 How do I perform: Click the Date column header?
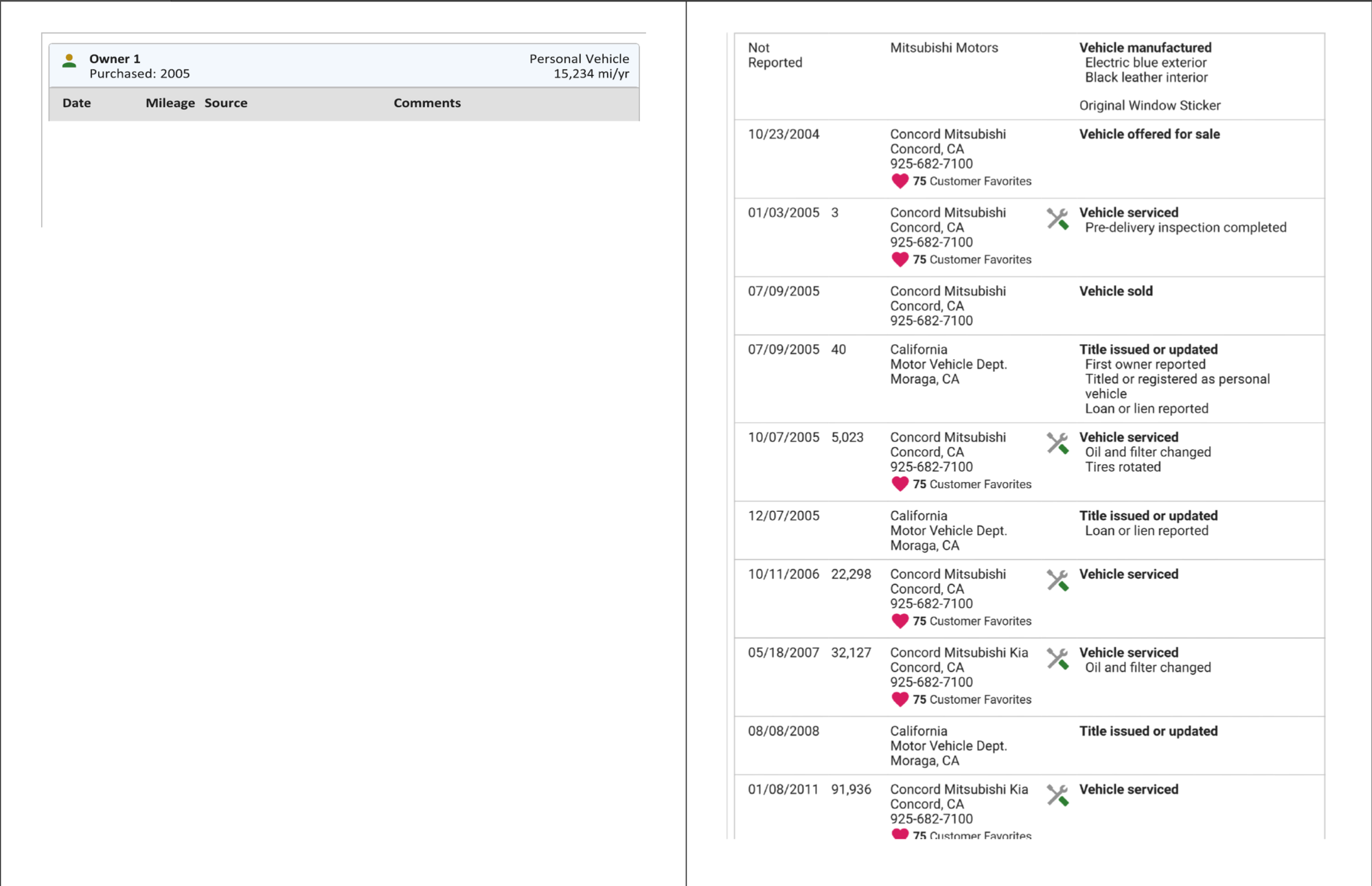76,103
